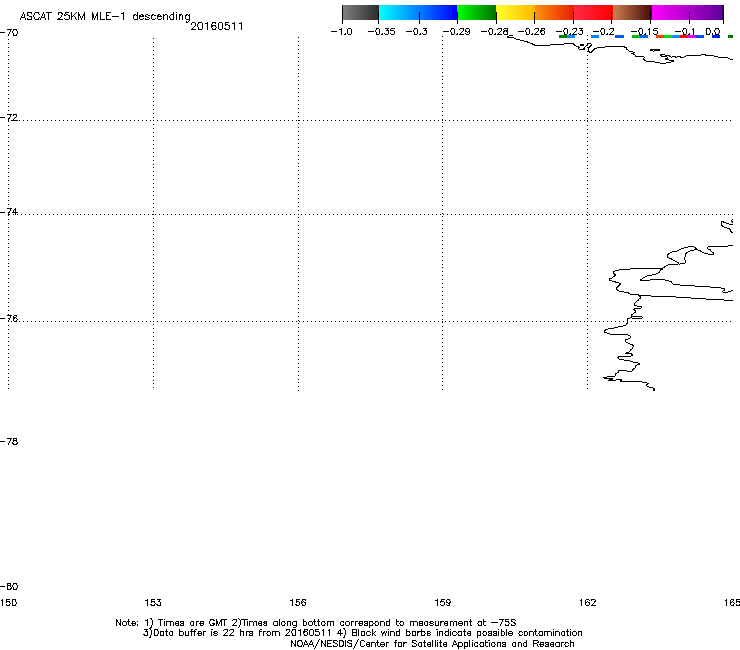Select the date label '20160511' under the title

(217, 26)
